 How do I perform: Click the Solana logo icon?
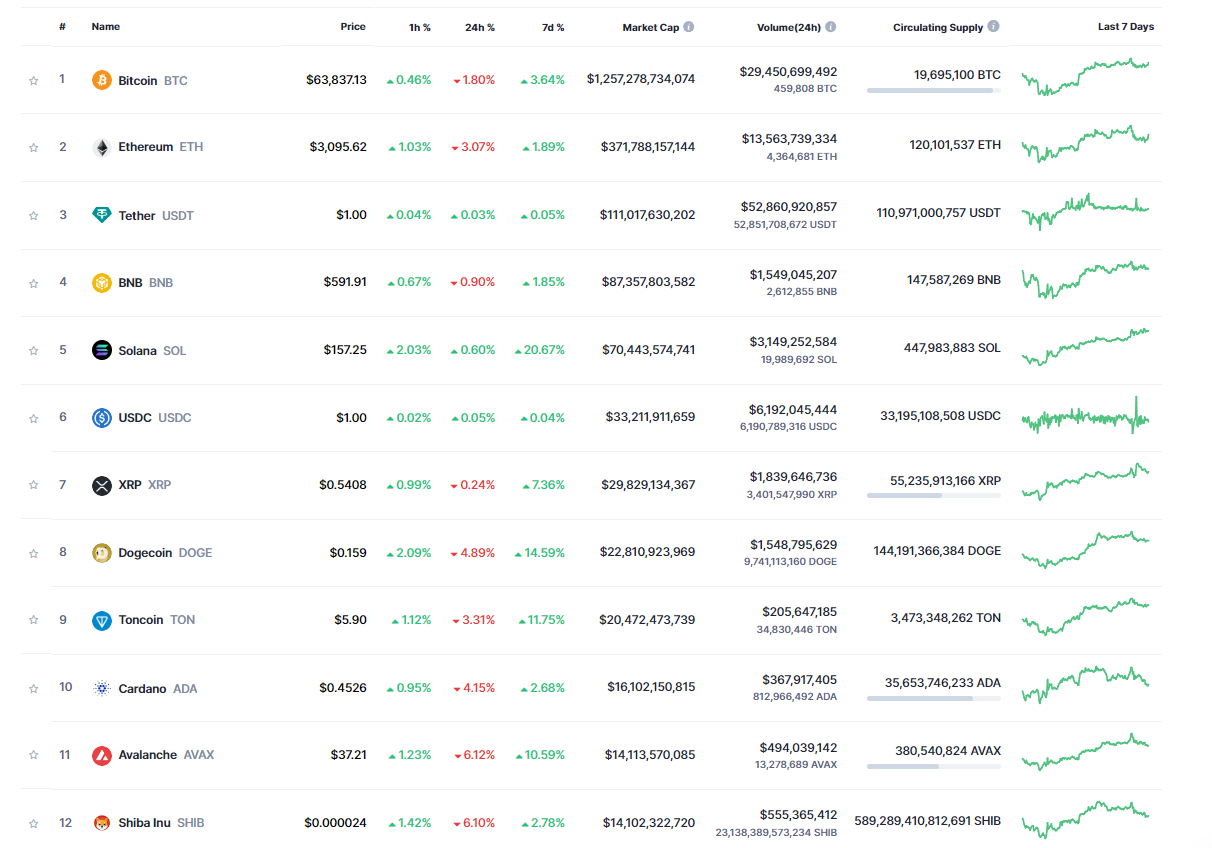click(101, 350)
